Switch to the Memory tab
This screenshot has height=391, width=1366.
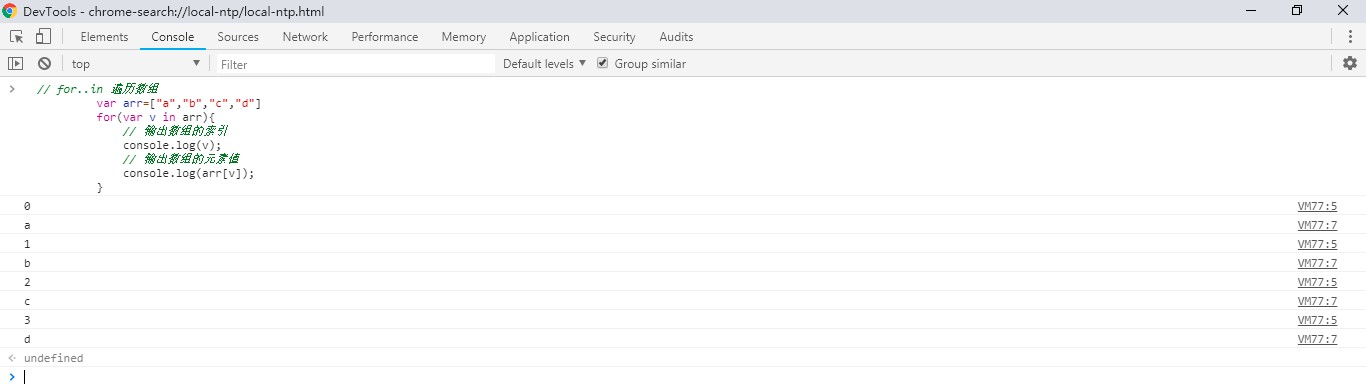464,37
